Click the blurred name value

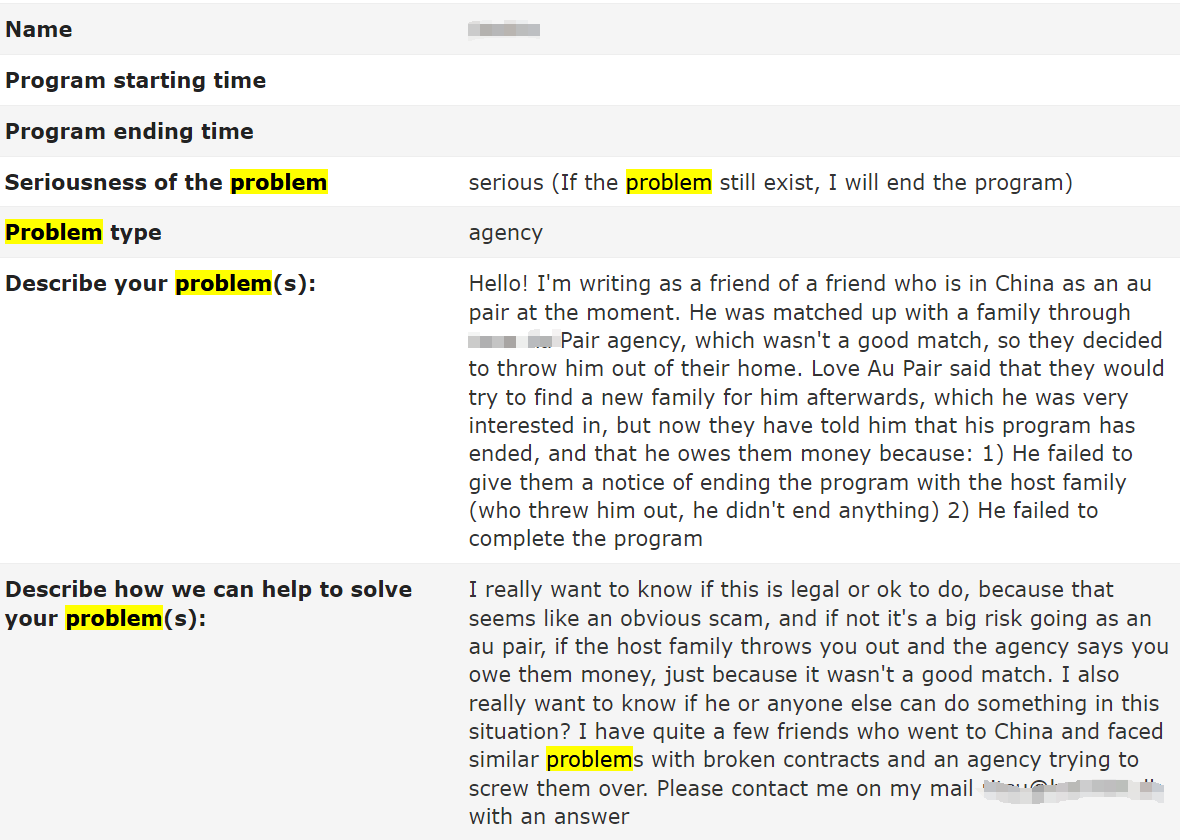tap(503, 29)
